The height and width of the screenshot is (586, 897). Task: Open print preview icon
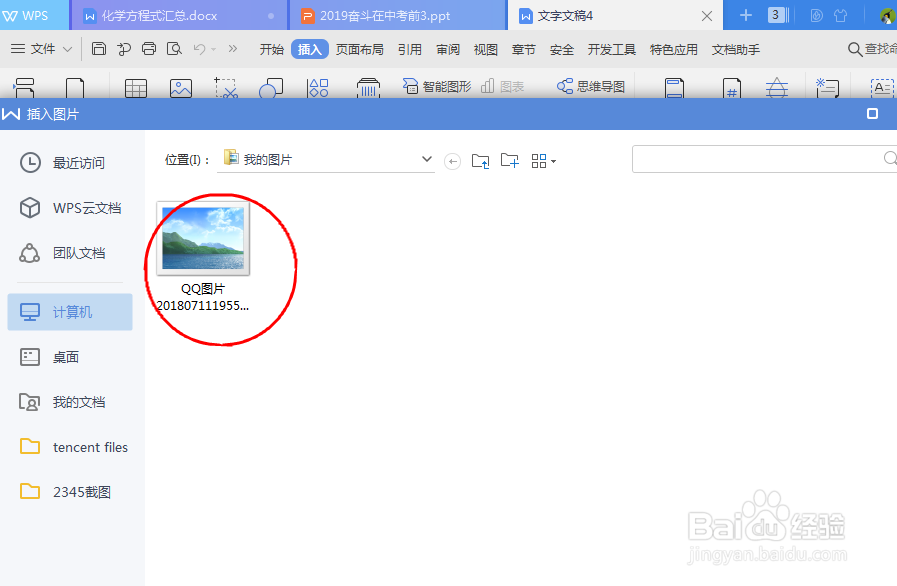pyautogui.click(x=172, y=47)
